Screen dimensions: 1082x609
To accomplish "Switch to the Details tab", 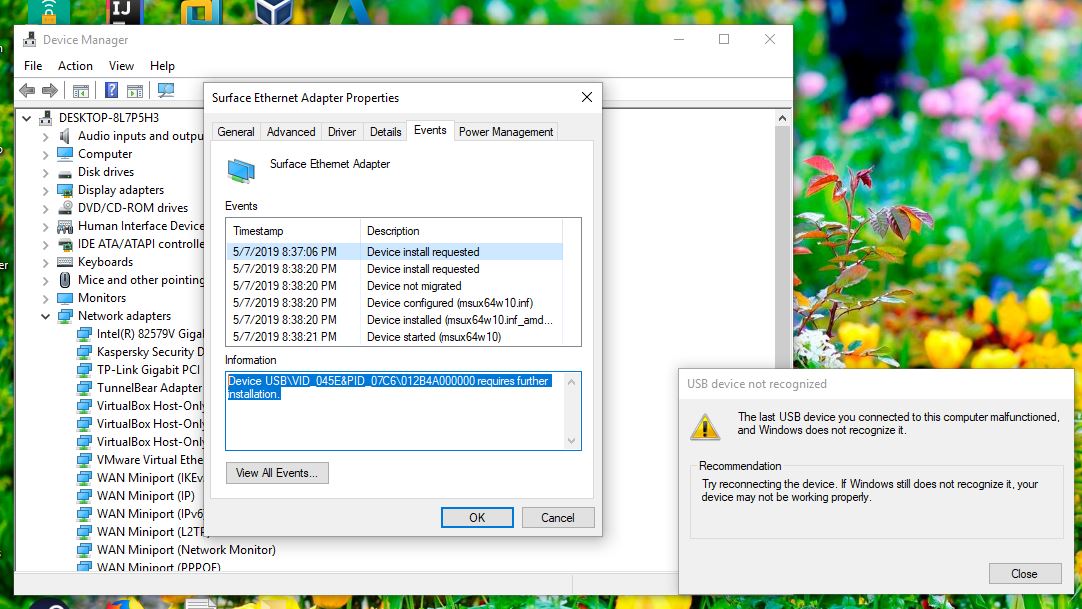I will point(386,132).
